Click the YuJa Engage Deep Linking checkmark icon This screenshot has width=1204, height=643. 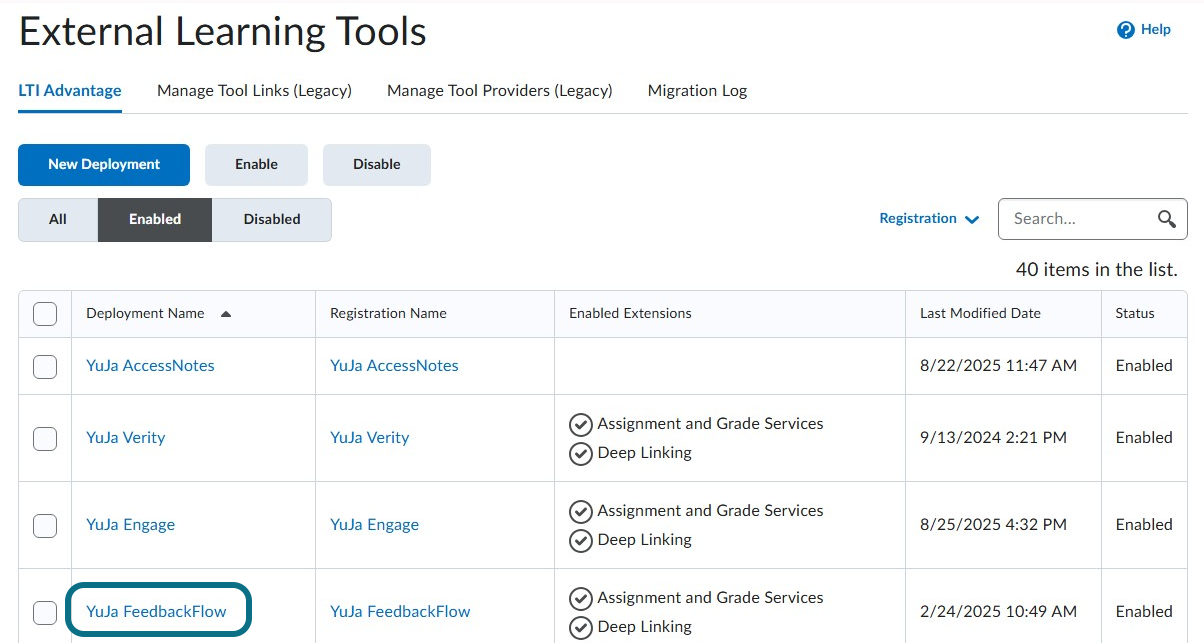pos(581,541)
